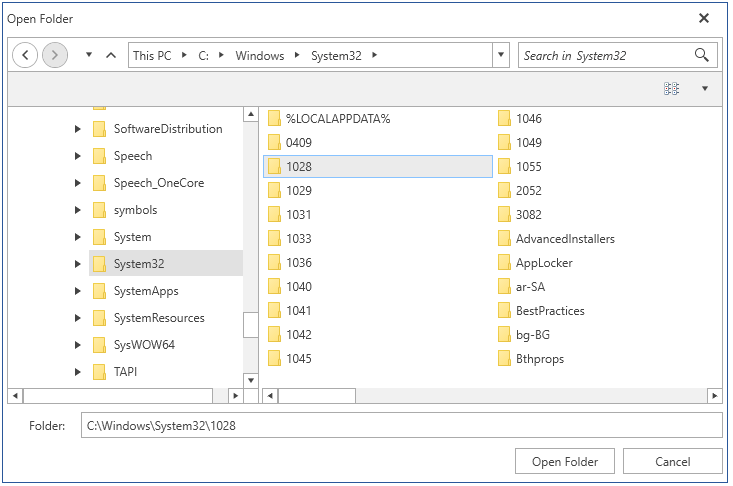Image resolution: width=733 pixels, height=486 pixels.
Task: Select SystemApps in the tree
Action: tap(146, 291)
